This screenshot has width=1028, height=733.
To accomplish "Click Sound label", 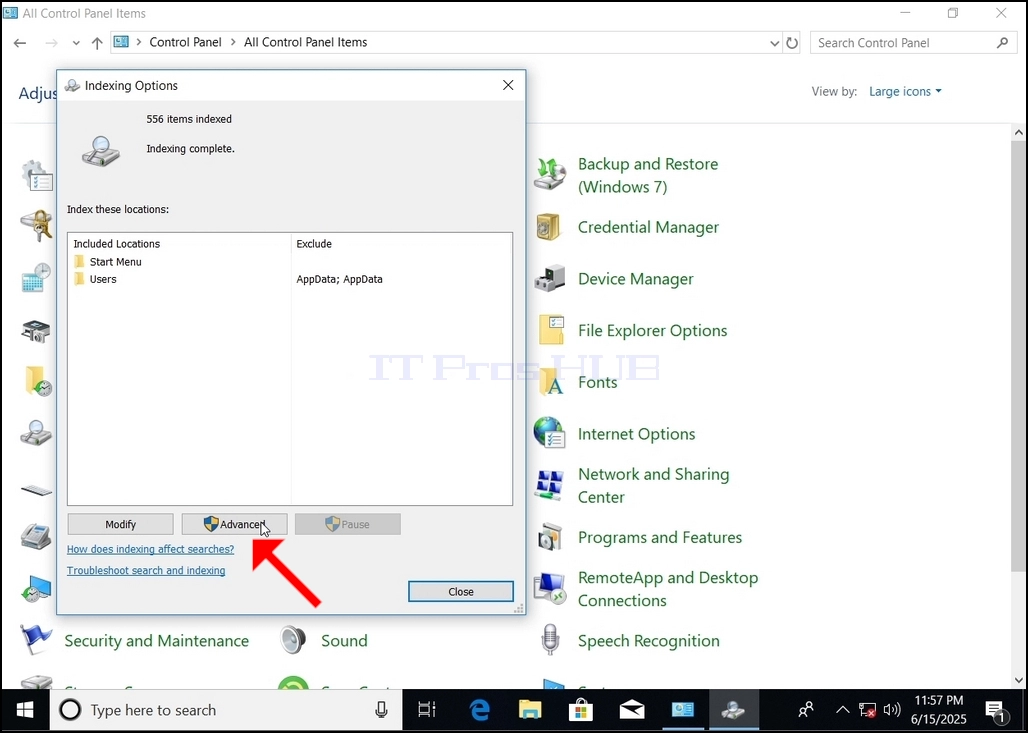I will pos(344,641).
